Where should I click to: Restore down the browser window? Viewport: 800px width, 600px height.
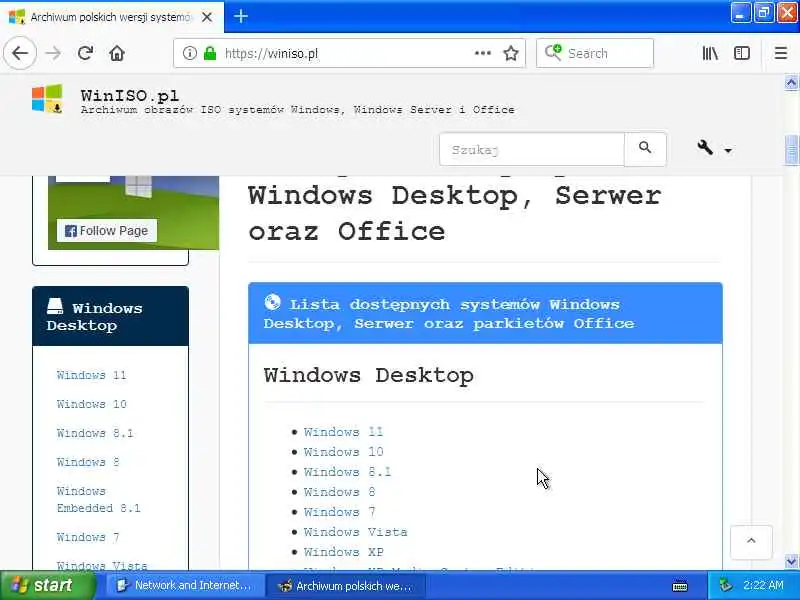763,13
